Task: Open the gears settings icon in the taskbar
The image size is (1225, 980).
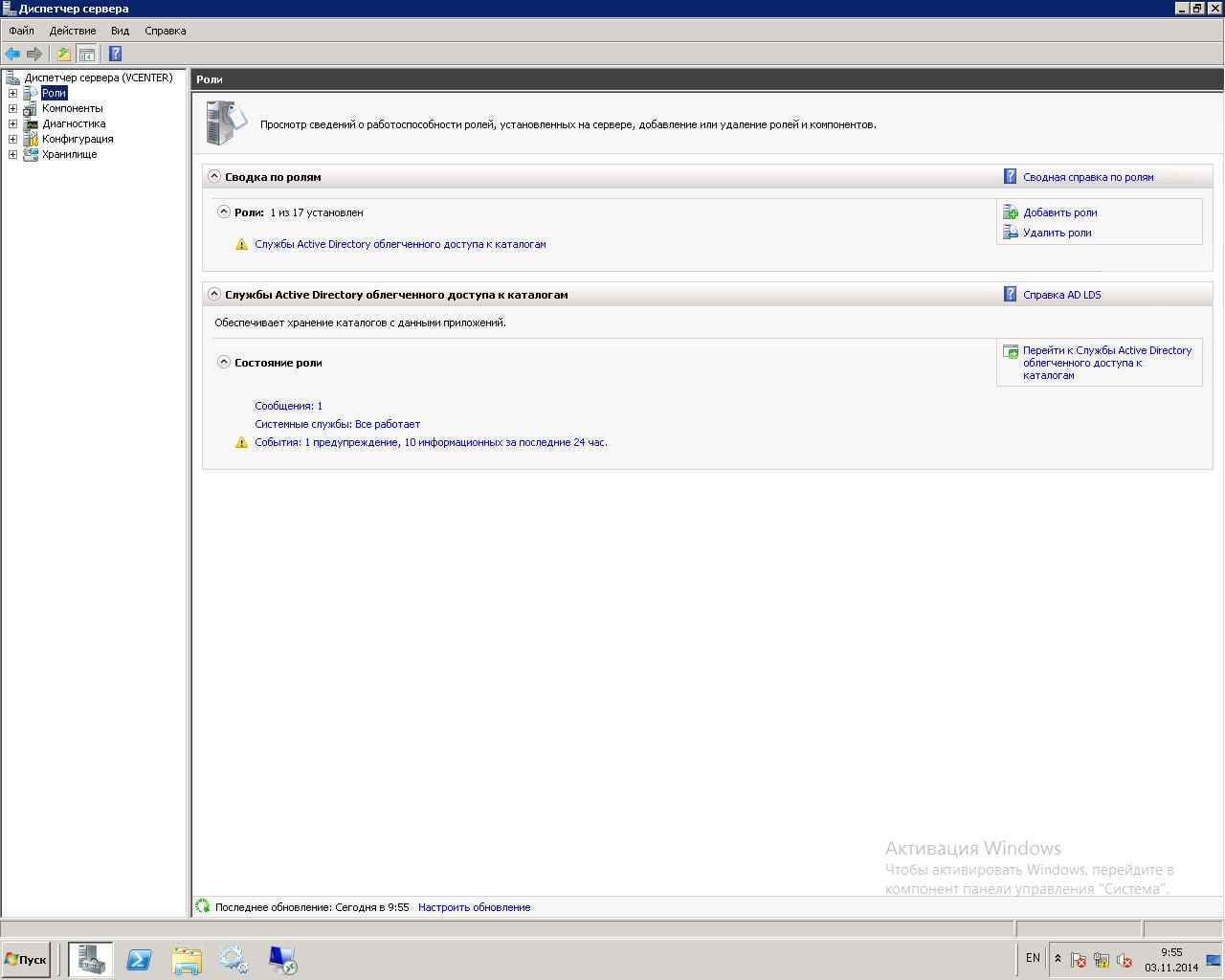Action: 234,960
